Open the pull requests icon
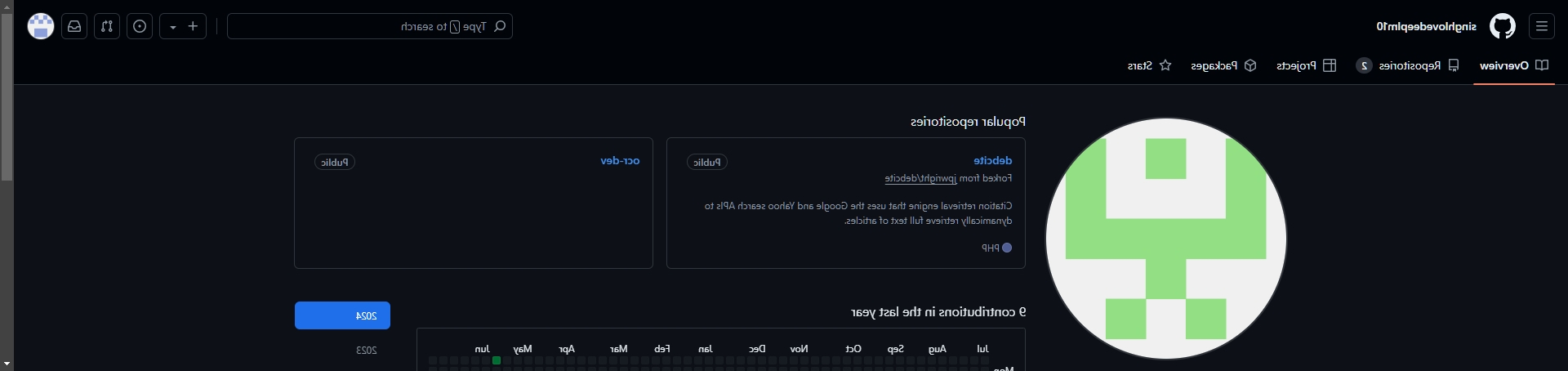 (107, 26)
